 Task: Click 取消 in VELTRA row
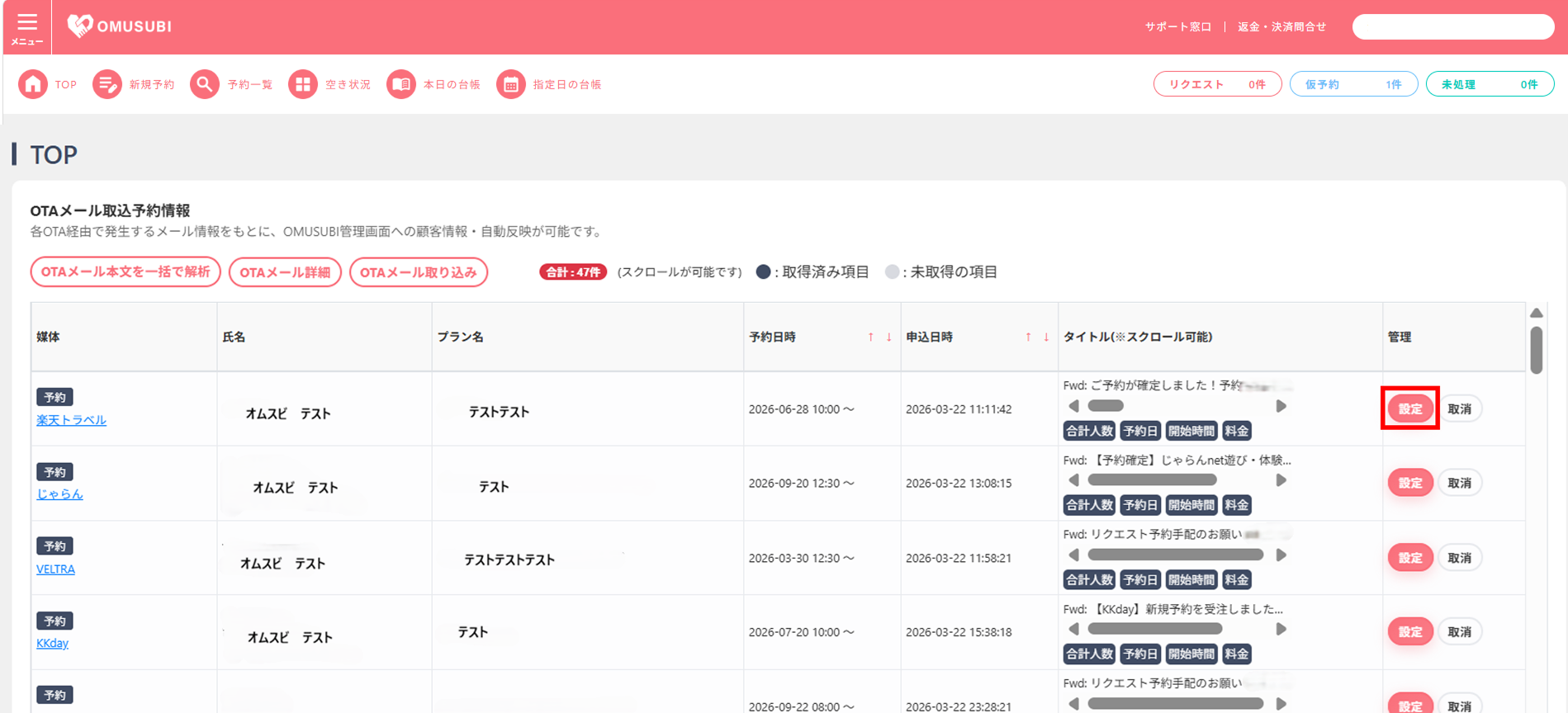1460,558
